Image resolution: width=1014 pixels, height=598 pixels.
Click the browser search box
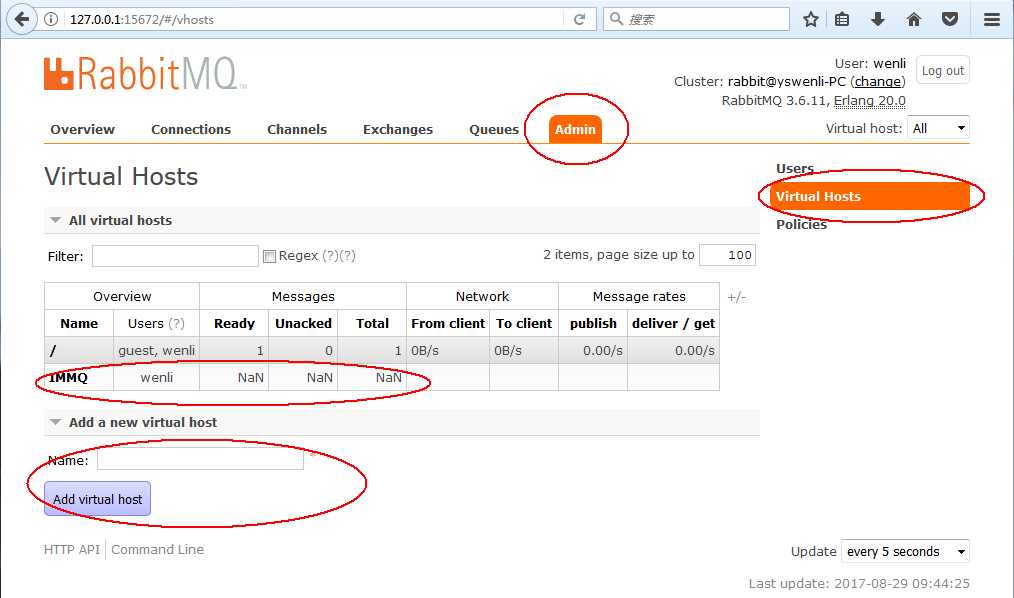tap(696, 19)
